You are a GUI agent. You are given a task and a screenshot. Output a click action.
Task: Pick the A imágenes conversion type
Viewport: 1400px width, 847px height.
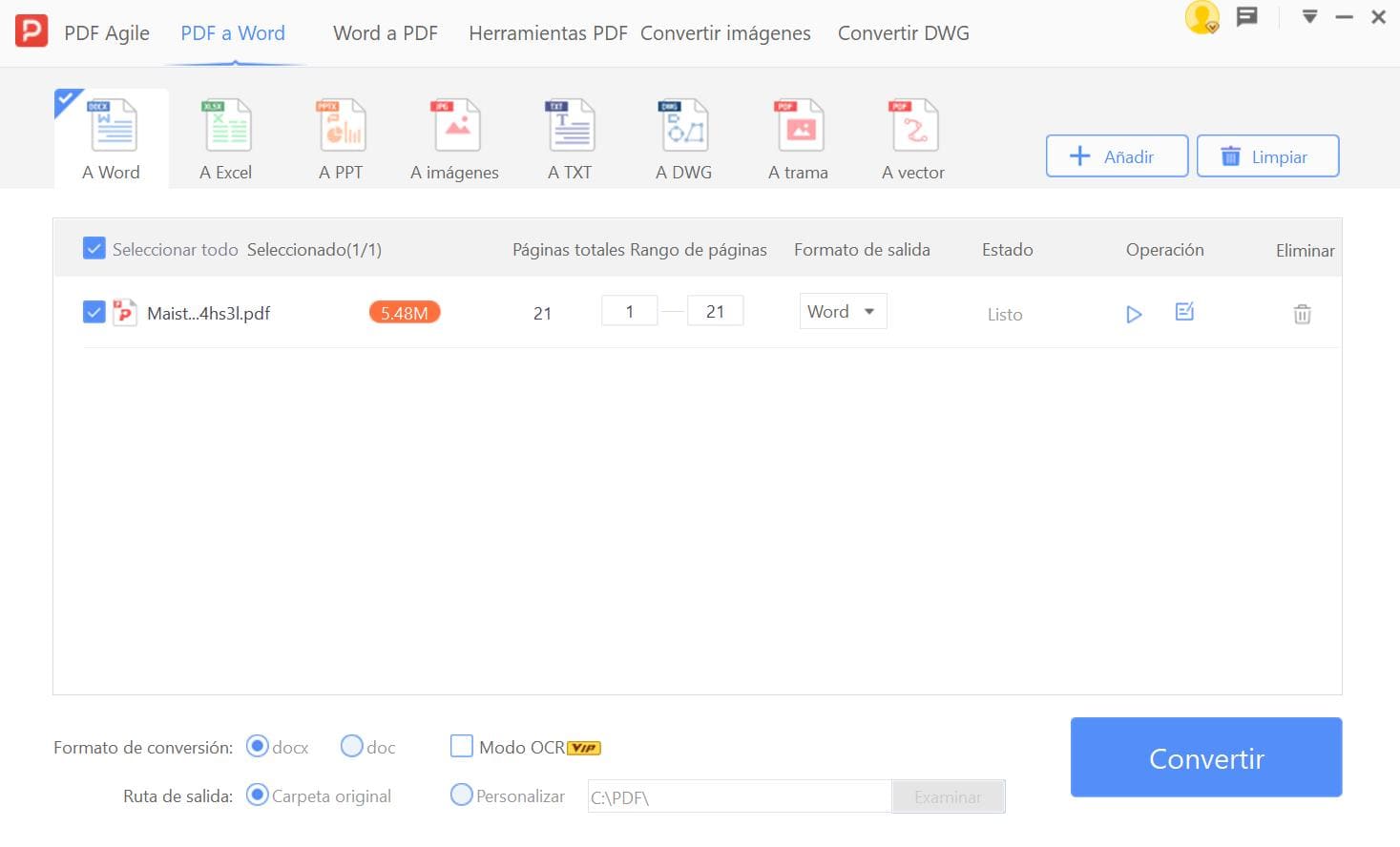point(455,139)
